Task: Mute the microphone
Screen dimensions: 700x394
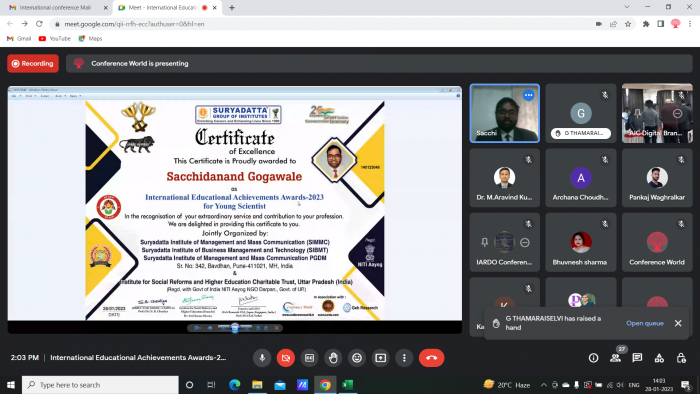Action: coord(262,358)
